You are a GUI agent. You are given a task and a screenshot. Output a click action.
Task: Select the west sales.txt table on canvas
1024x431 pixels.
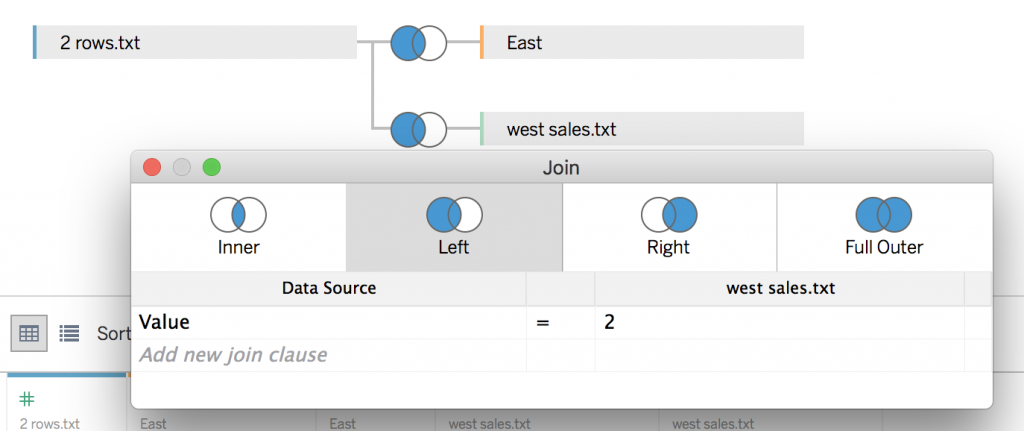(641, 129)
